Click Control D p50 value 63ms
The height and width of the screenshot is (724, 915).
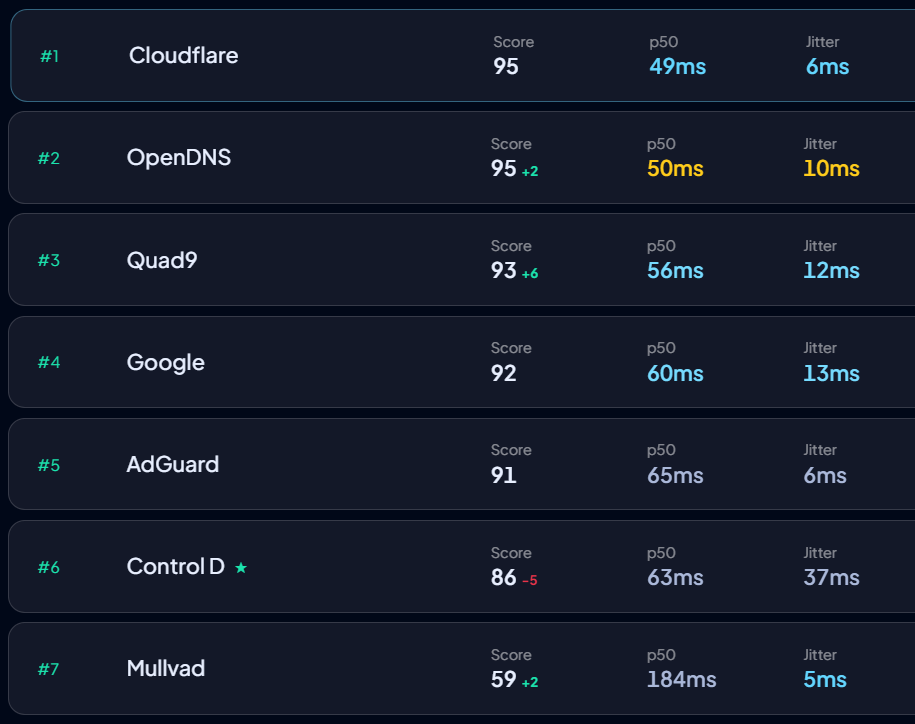tap(675, 578)
